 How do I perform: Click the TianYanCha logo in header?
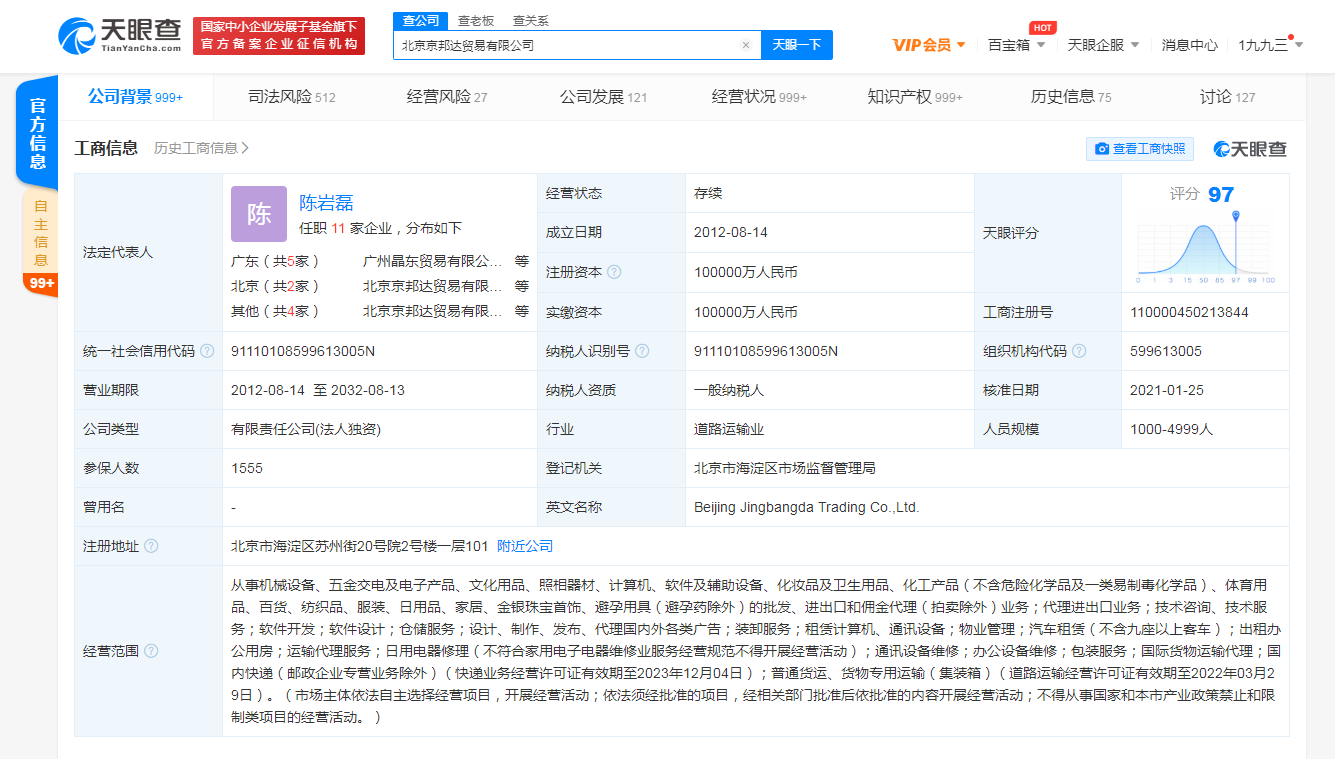[x=121, y=36]
